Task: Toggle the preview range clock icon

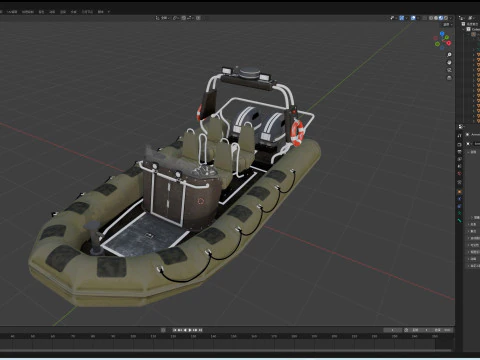Action: 406,330
